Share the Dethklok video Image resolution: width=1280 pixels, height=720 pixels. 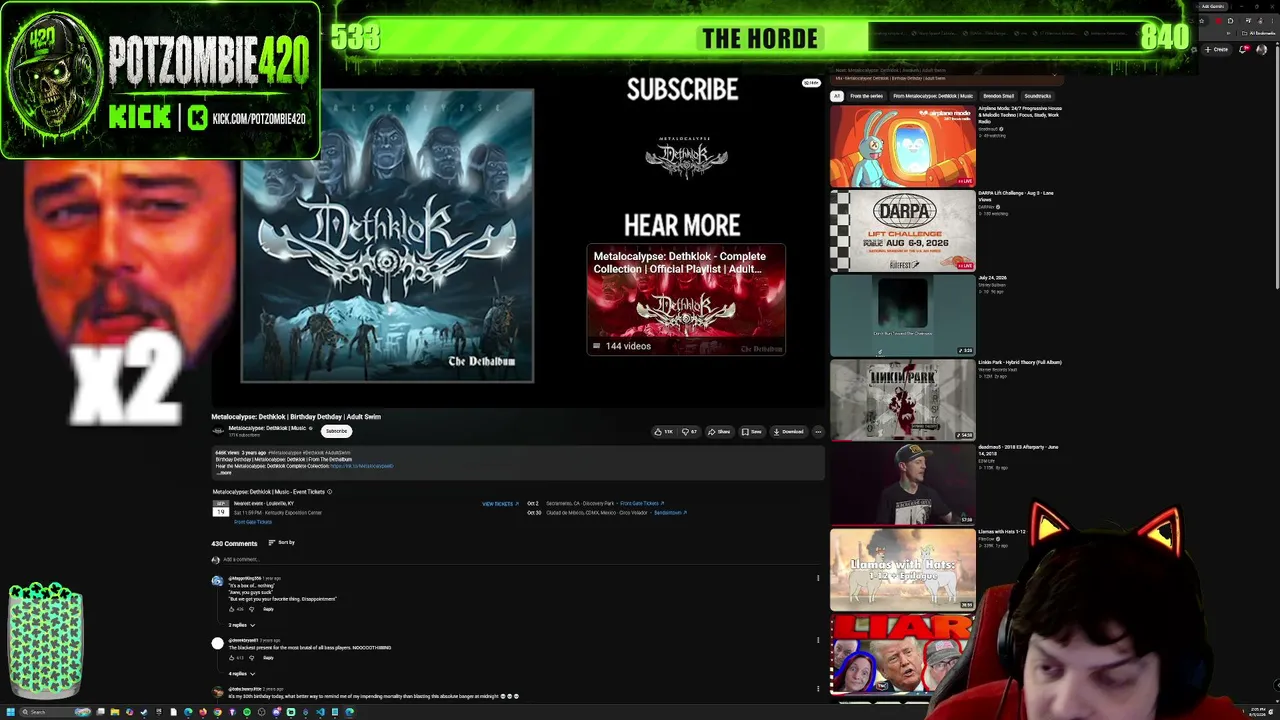pyautogui.click(x=719, y=432)
